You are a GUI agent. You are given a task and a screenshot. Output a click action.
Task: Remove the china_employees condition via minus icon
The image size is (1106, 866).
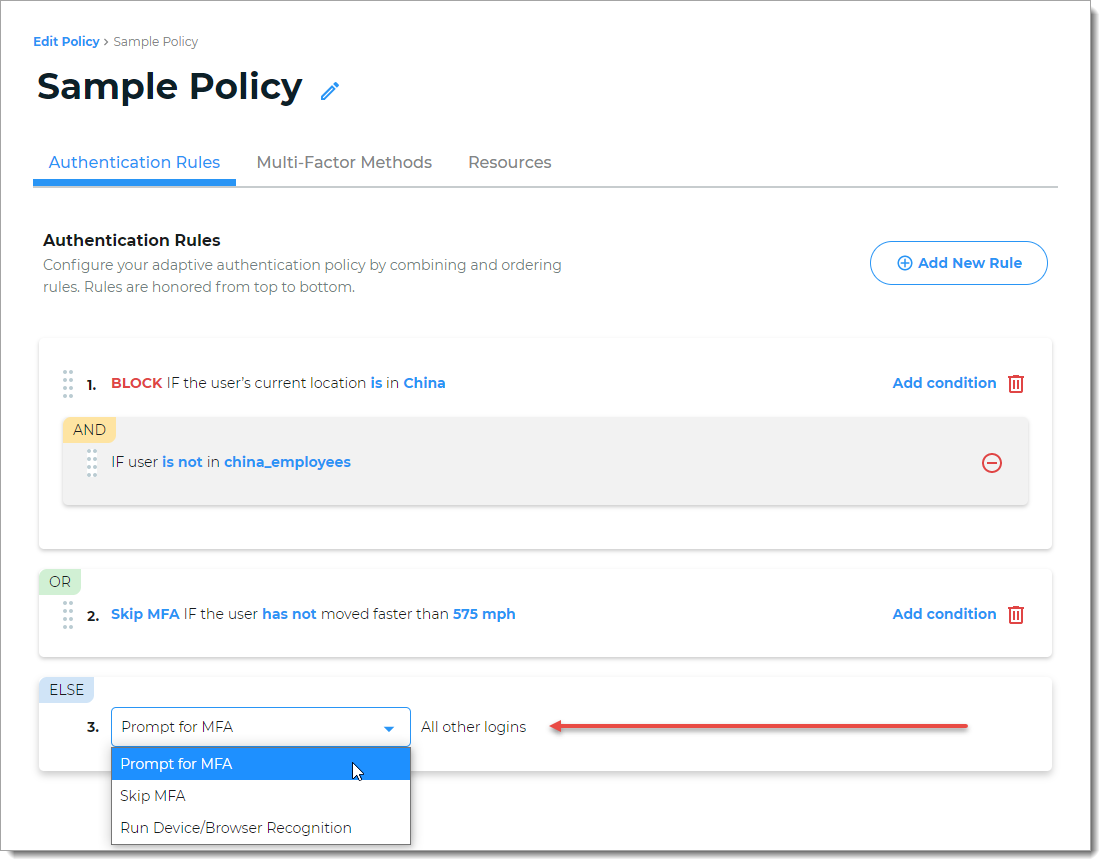pos(992,463)
